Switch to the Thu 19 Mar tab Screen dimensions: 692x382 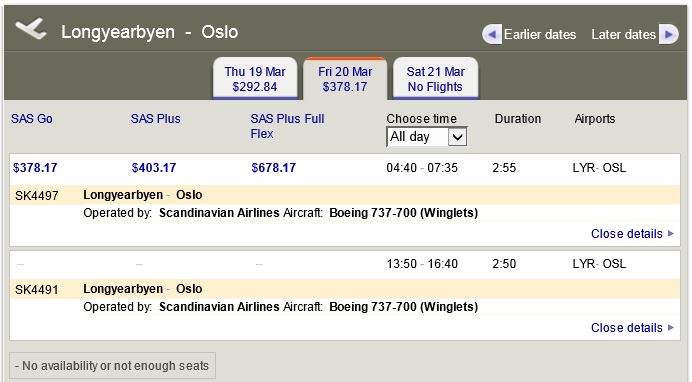pyautogui.click(x=255, y=78)
